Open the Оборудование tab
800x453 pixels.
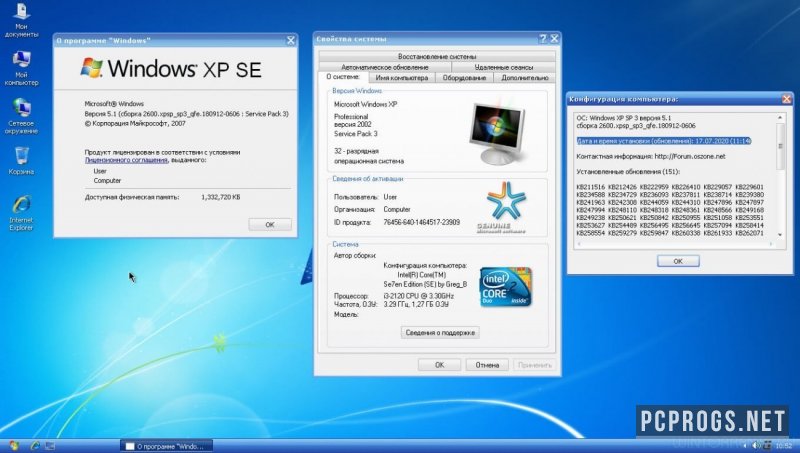point(464,78)
